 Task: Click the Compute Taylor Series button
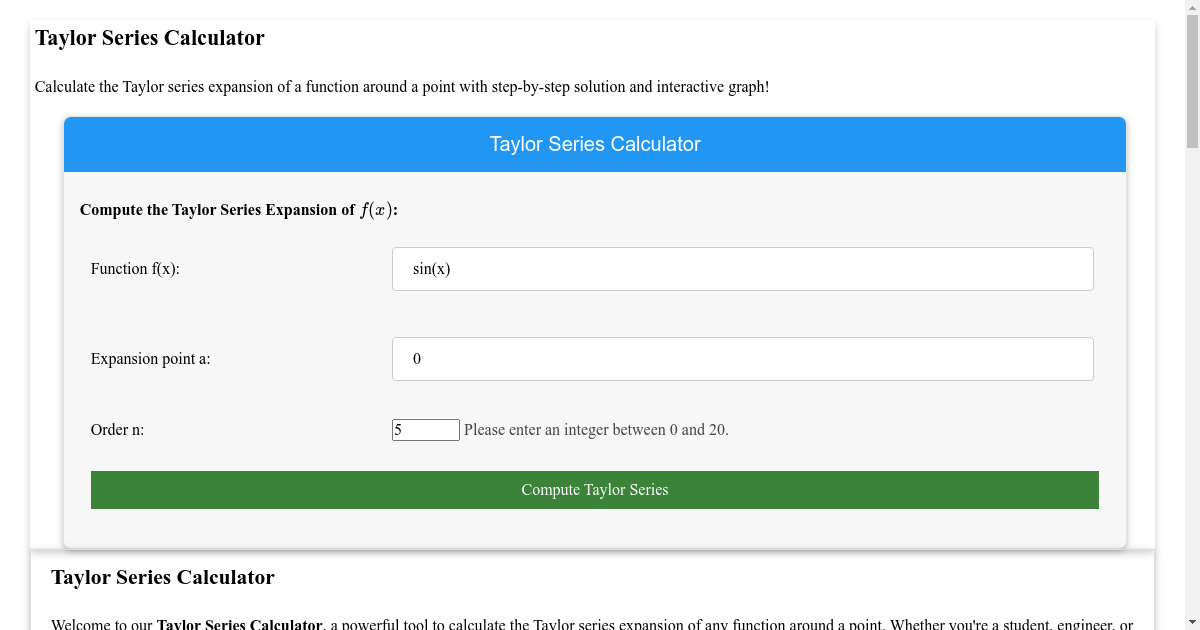point(595,489)
